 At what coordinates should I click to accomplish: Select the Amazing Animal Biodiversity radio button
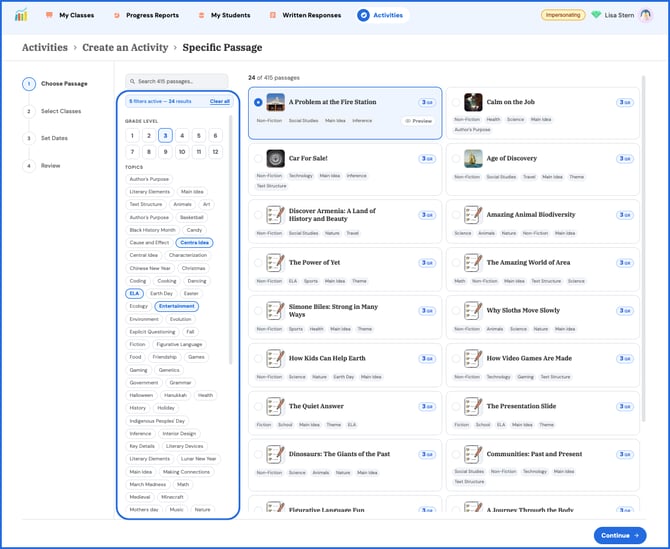click(456, 215)
